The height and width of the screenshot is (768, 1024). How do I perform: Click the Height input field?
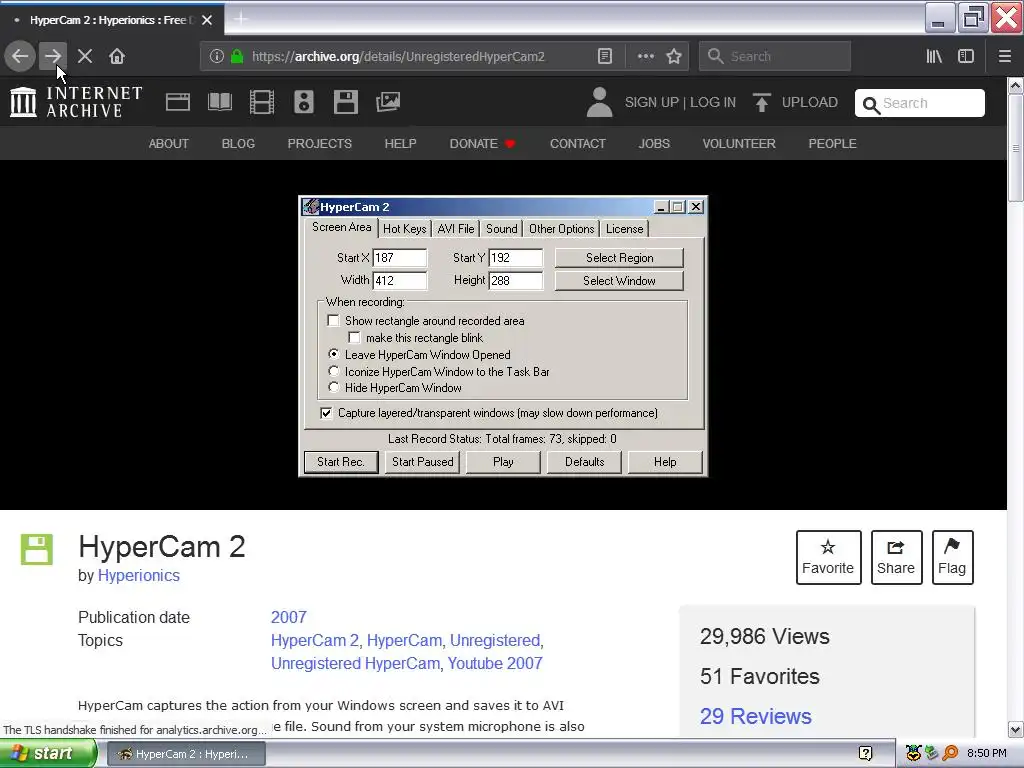[515, 281]
